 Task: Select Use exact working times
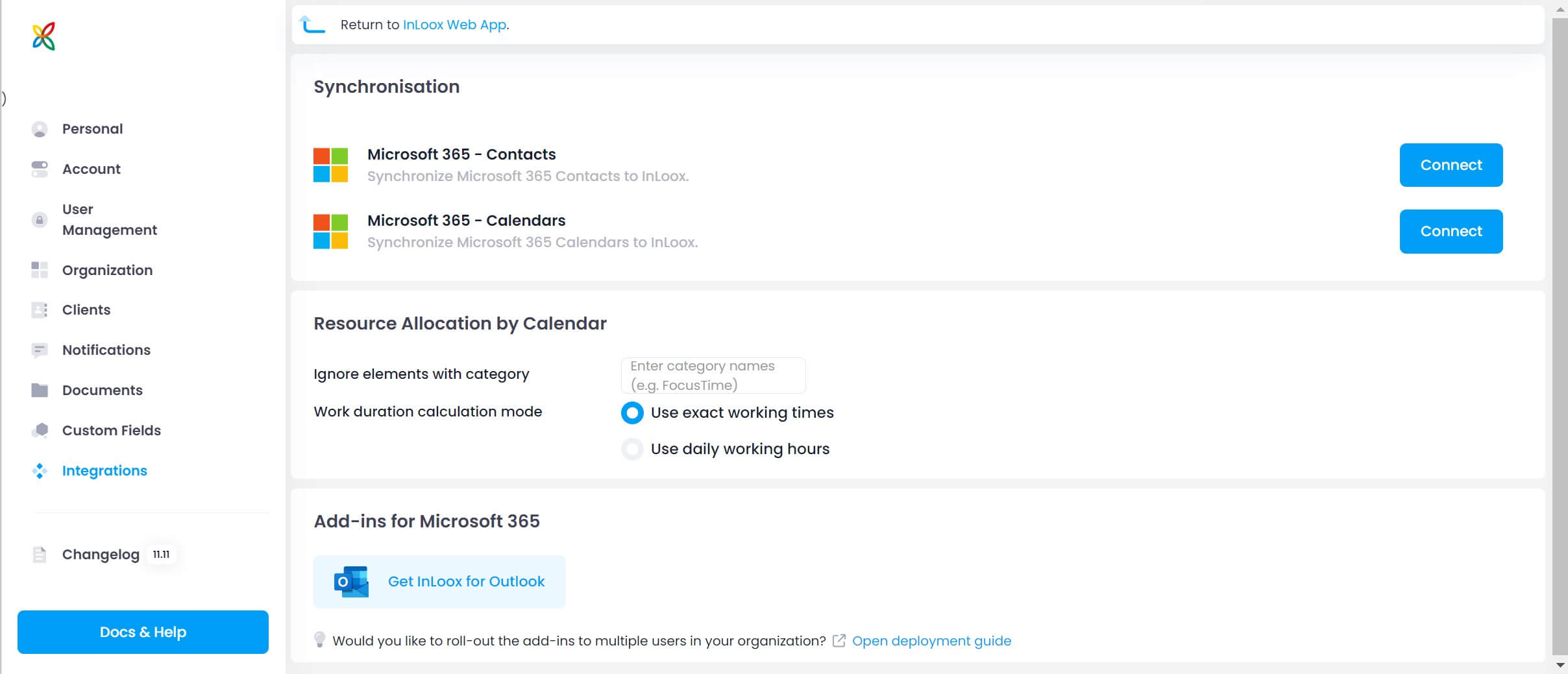[631, 413]
